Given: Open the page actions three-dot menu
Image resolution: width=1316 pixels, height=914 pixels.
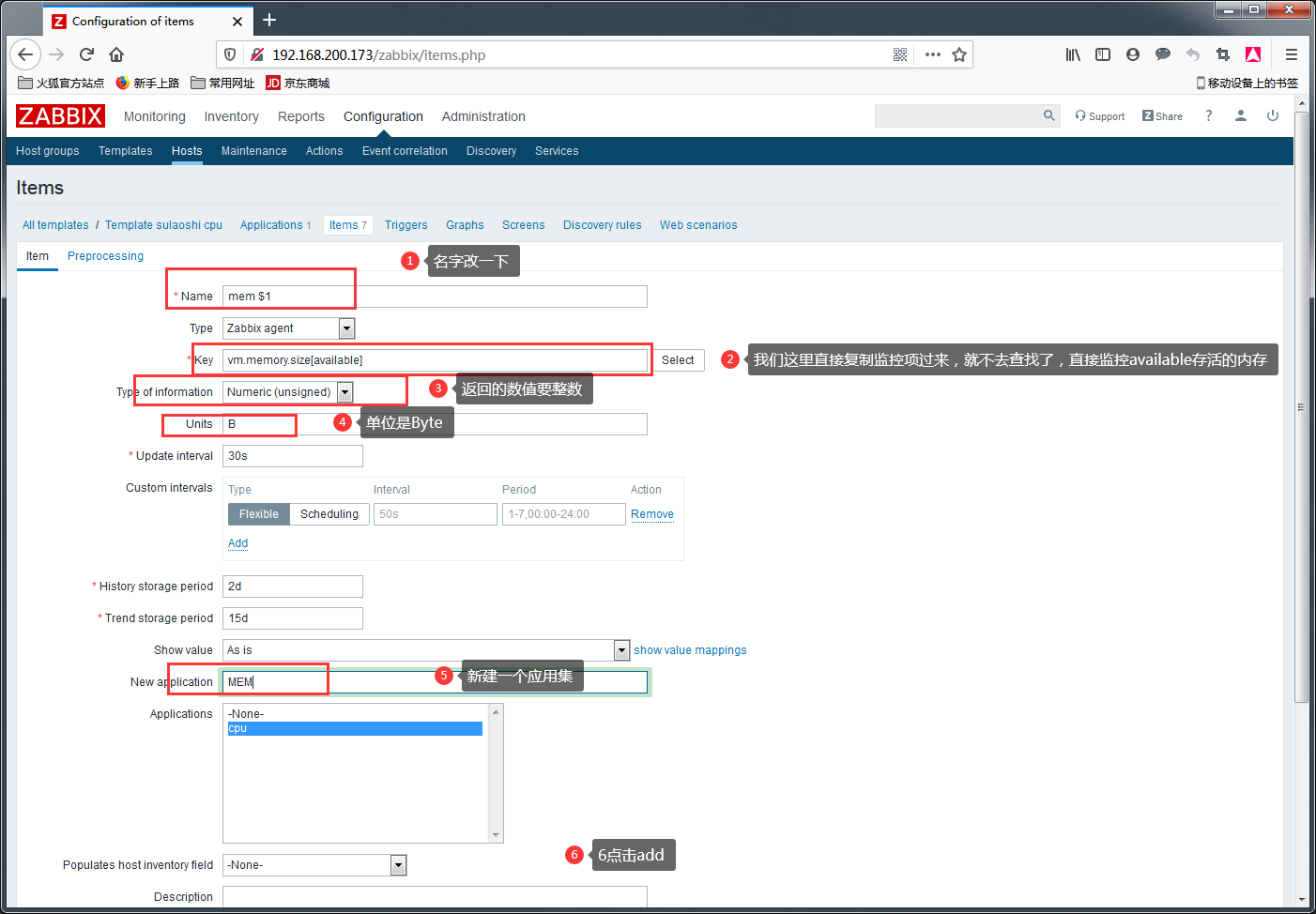Looking at the screenshot, I should point(932,54).
